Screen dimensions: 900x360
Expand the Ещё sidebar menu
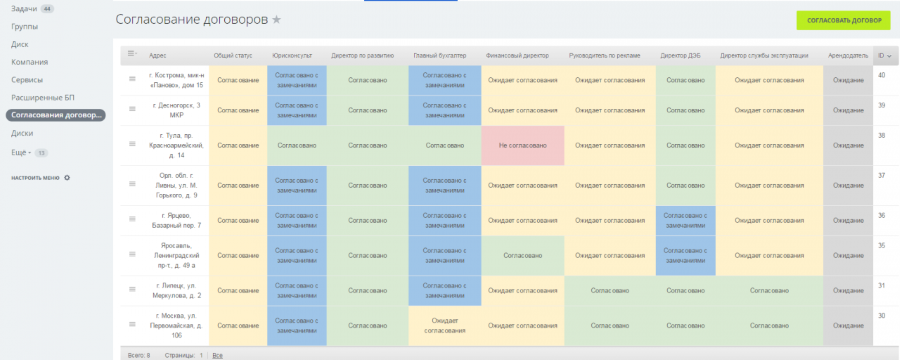(20, 153)
